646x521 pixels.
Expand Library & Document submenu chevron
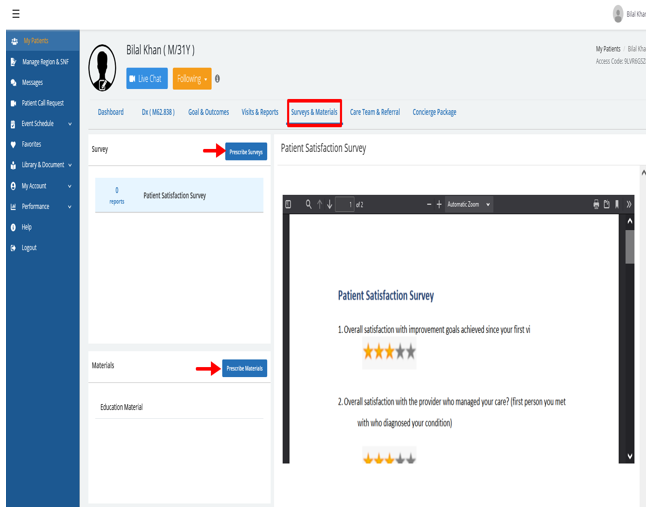pyautogui.click(x=70, y=165)
